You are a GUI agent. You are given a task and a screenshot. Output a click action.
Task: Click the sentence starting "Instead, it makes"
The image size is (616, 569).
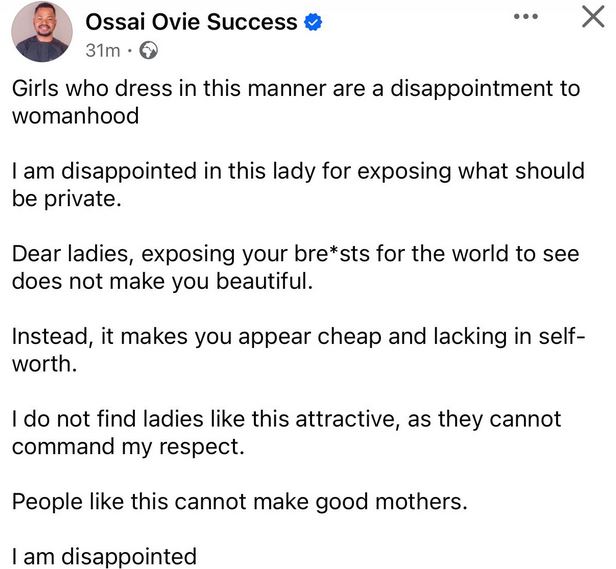pyautogui.click(x=297, y=350)
